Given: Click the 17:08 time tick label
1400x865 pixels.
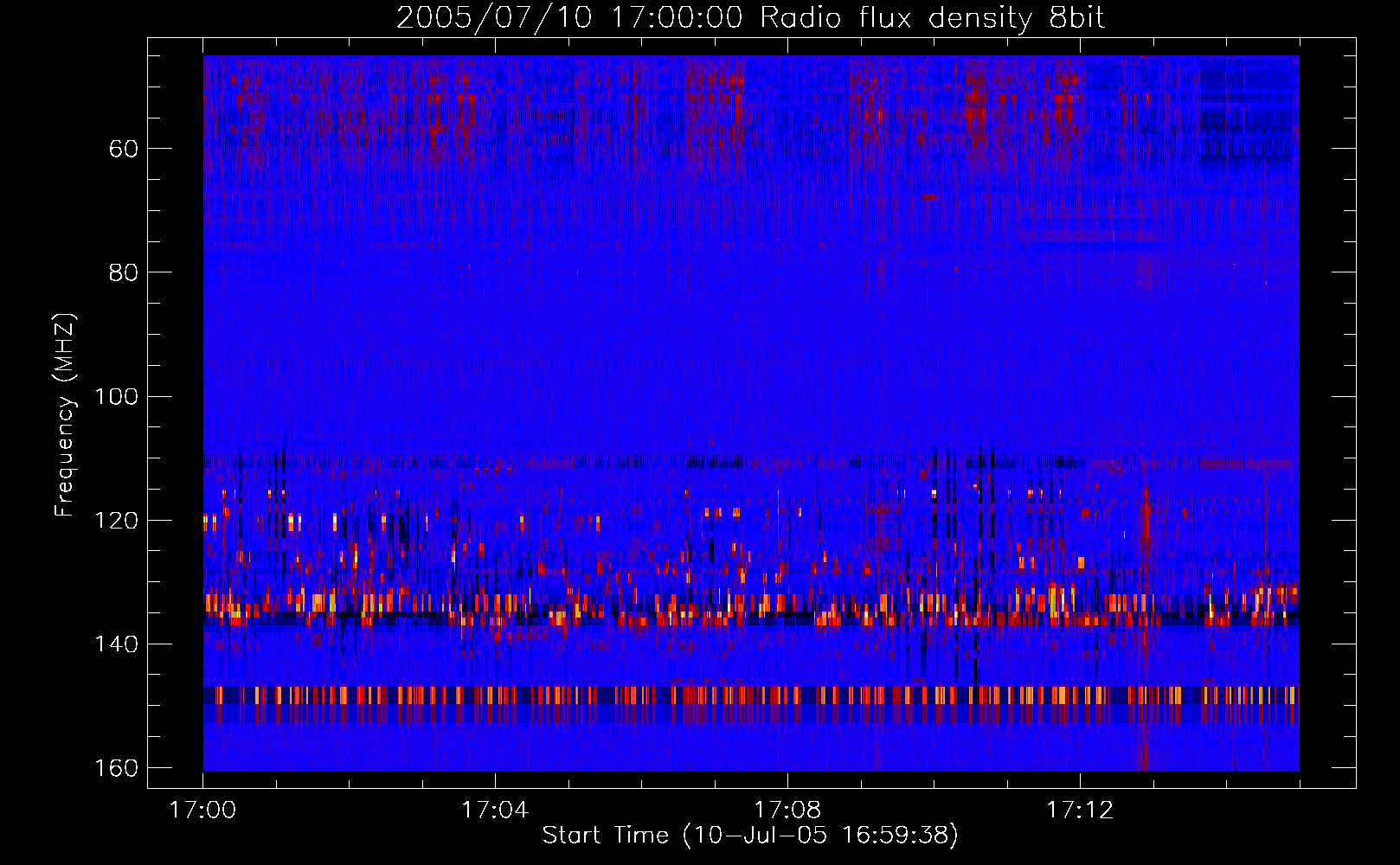Looking at the screenshot, I should [787, 811].
